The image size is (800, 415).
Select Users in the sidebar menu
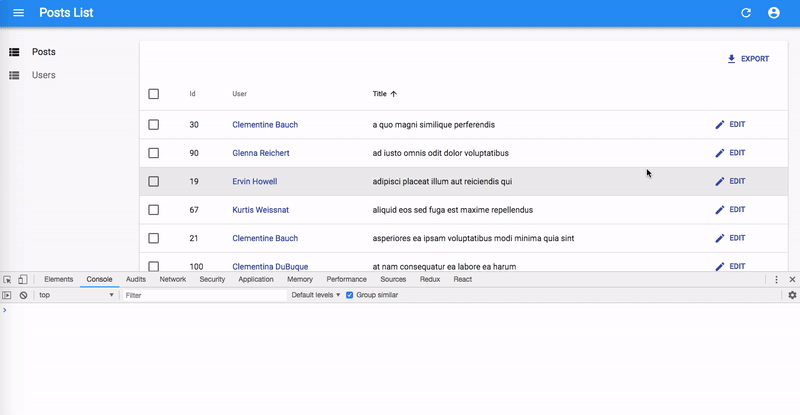point(43,75)
